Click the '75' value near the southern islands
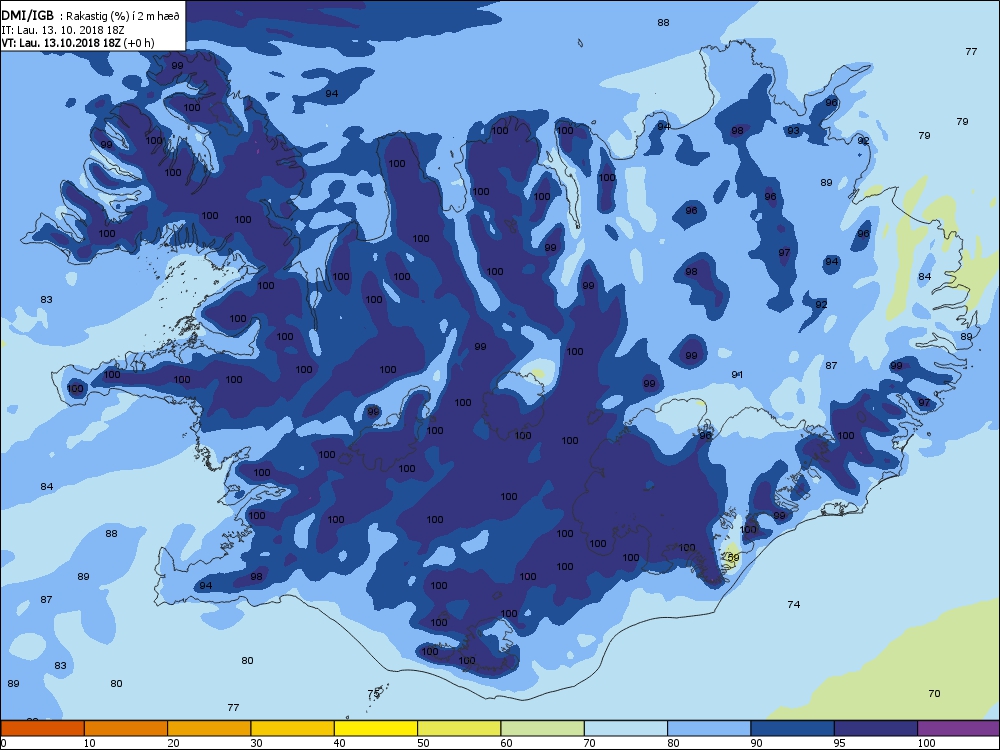Screen dimensions: 1000x750 373,693
